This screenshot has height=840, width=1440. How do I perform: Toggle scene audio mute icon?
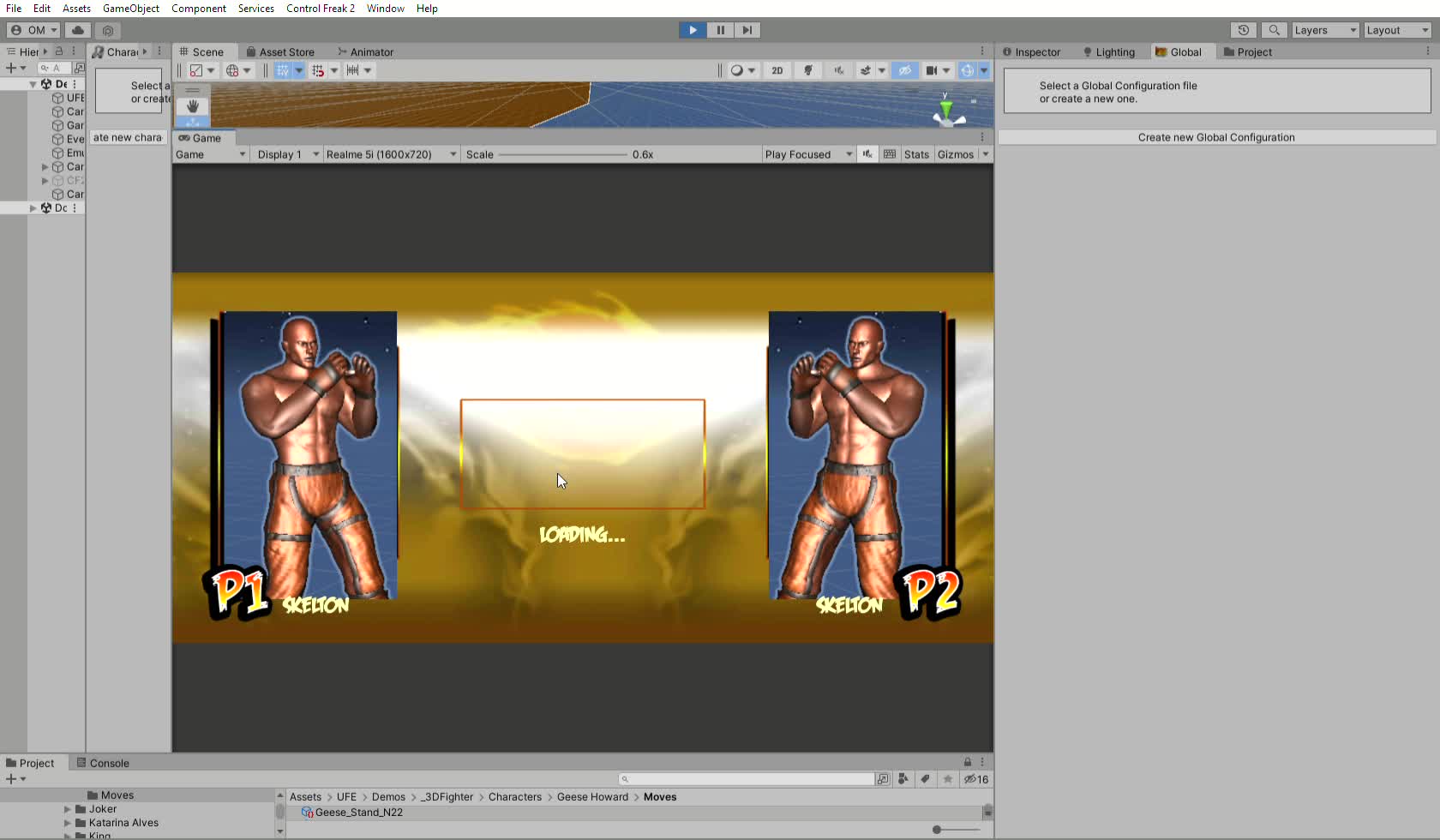click(x=839, y=71)
